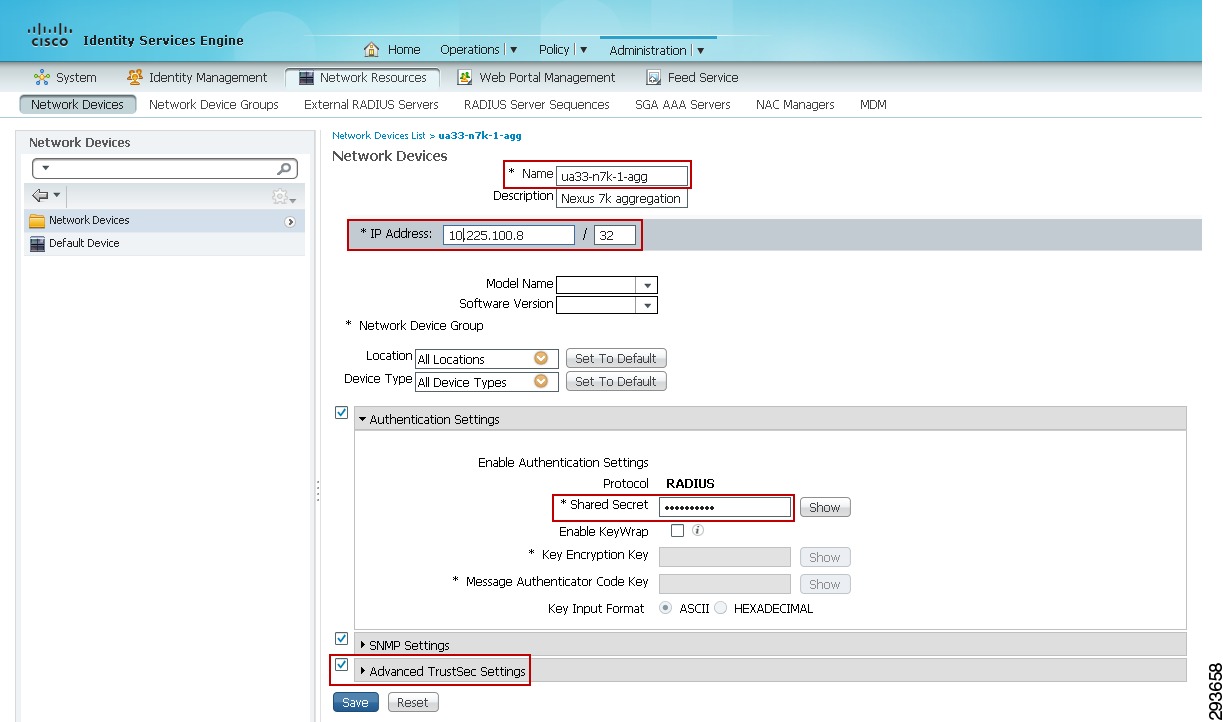1223x722 pixels.
Task: Open the Network Devices List breadcrumb link
Action: [379, 135]
